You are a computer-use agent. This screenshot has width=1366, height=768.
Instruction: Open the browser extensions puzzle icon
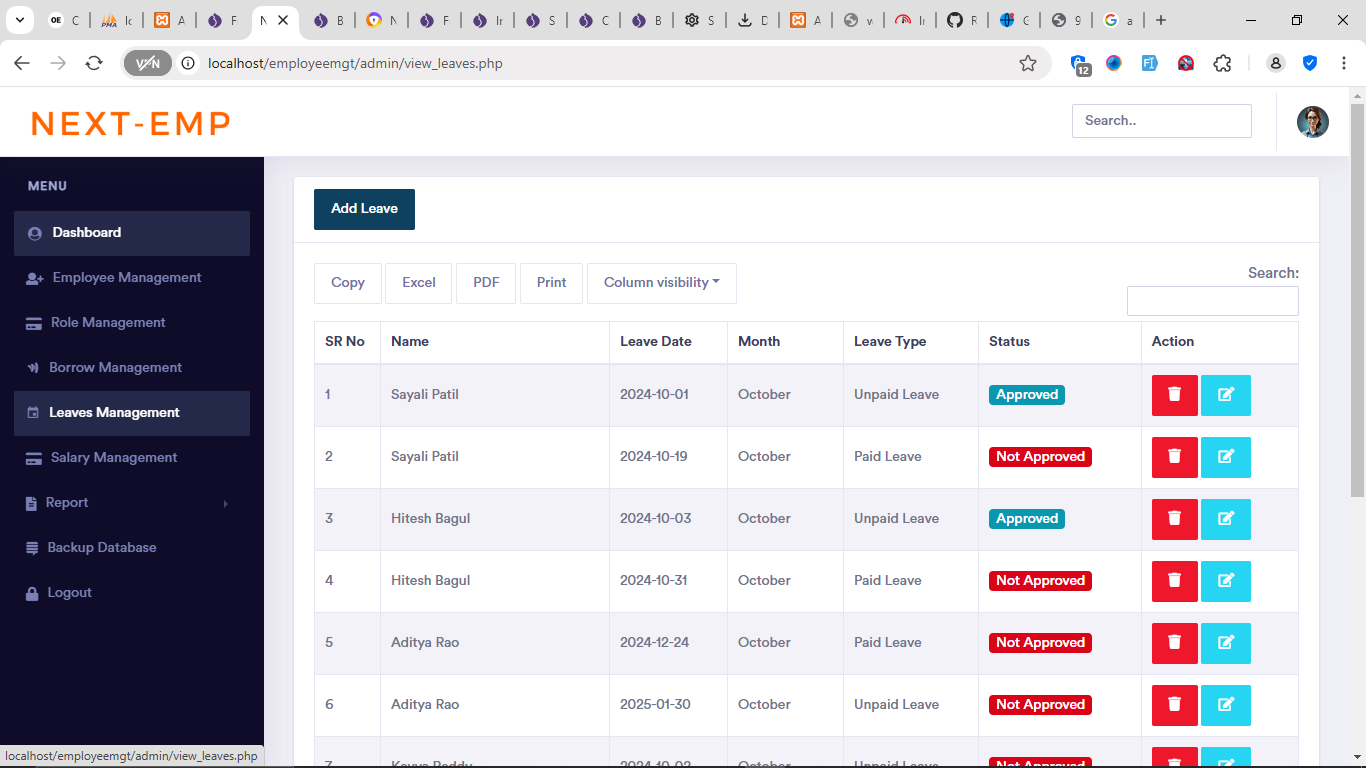click(1222, 63)
